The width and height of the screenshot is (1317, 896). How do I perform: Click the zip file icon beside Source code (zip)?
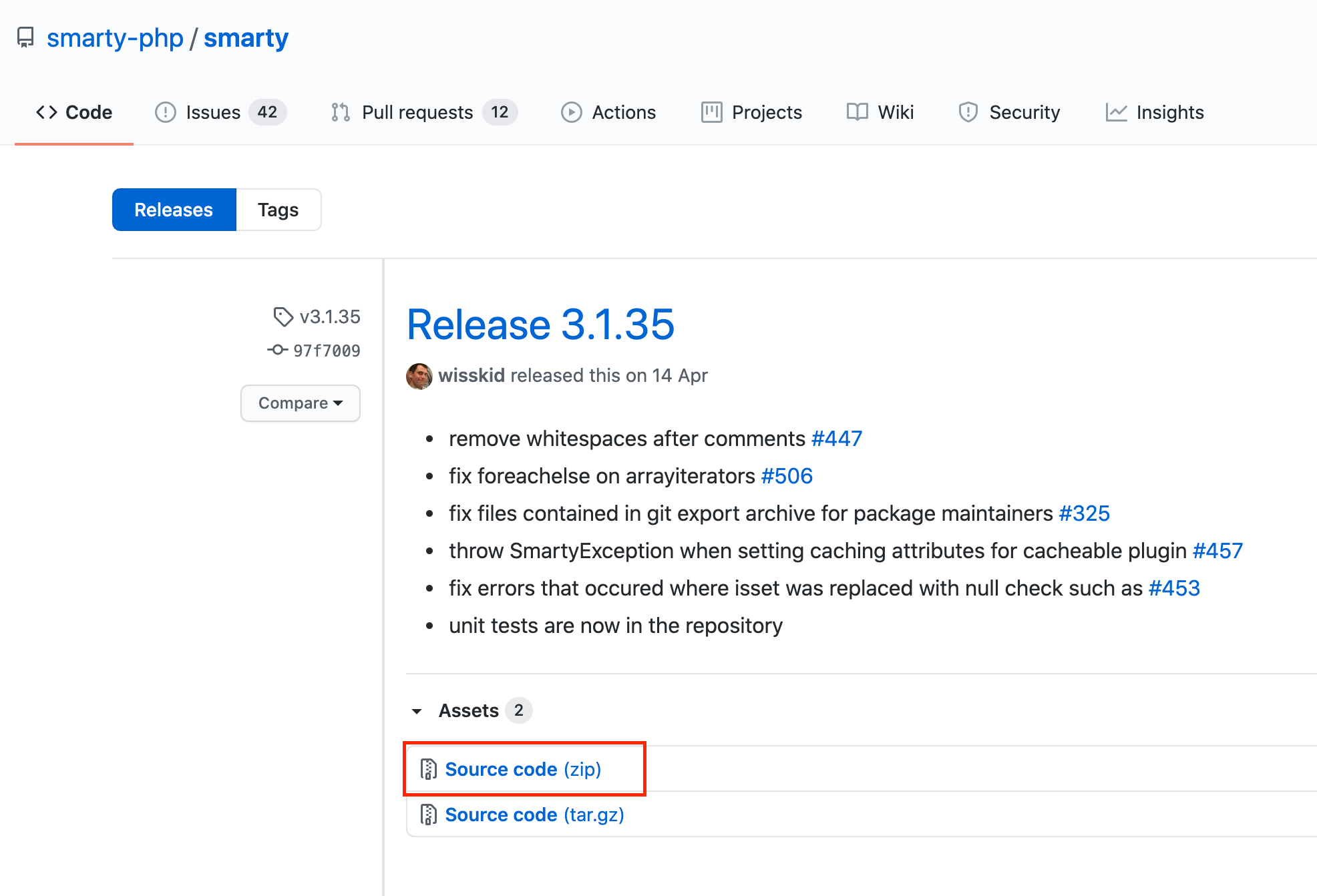tap(428, 769)
